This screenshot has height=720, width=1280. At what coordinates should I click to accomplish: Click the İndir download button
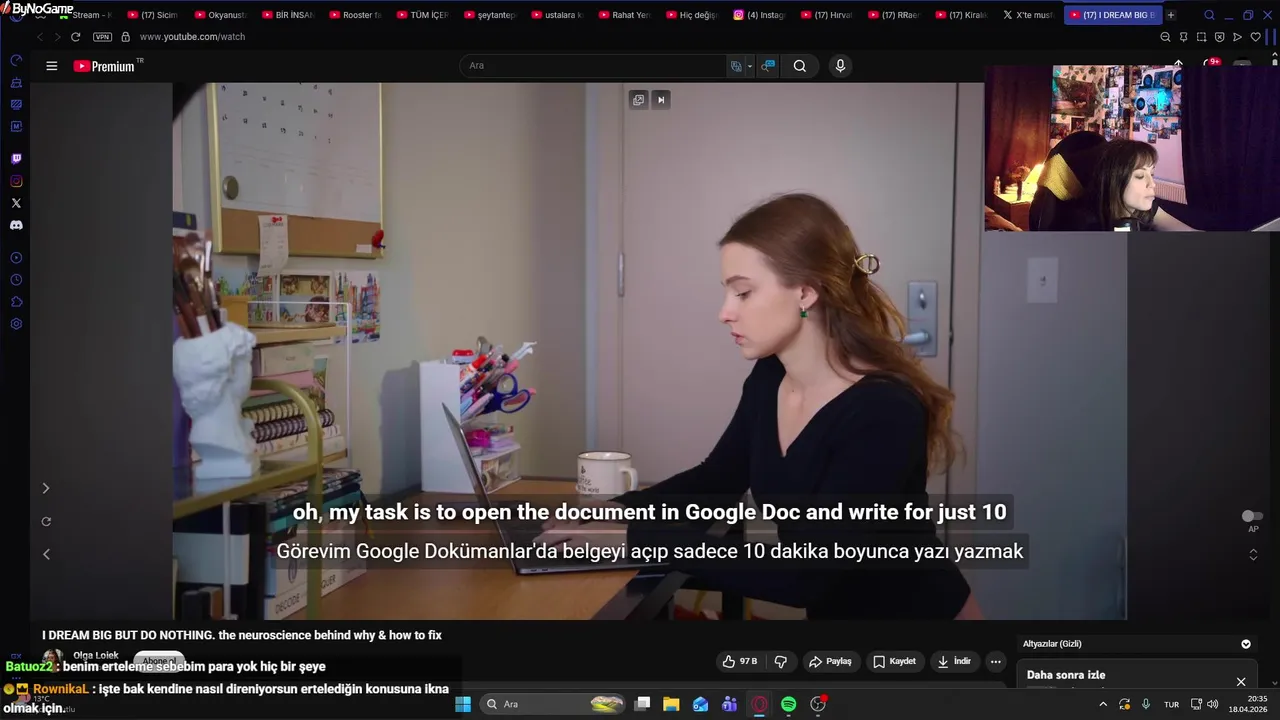(x=954, y=661)
